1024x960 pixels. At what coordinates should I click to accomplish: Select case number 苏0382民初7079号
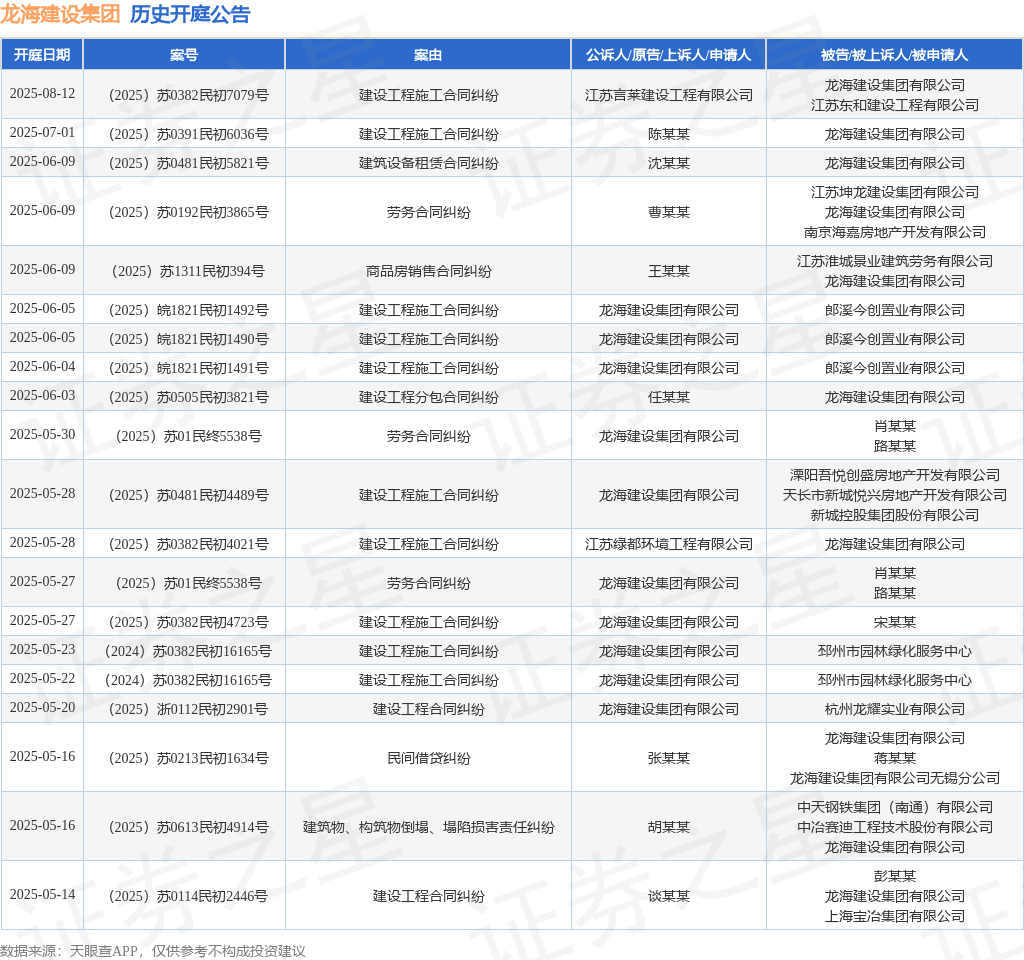189,95
